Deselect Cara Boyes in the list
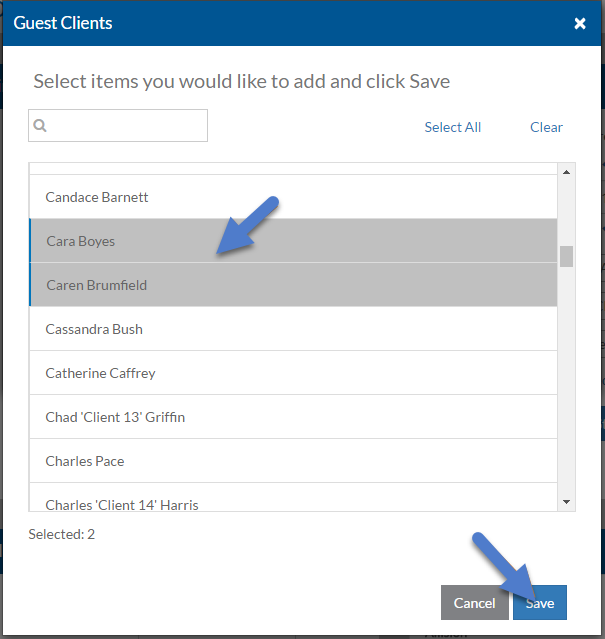The width and height of the screenshot is (605, 639). coord(293,241)
